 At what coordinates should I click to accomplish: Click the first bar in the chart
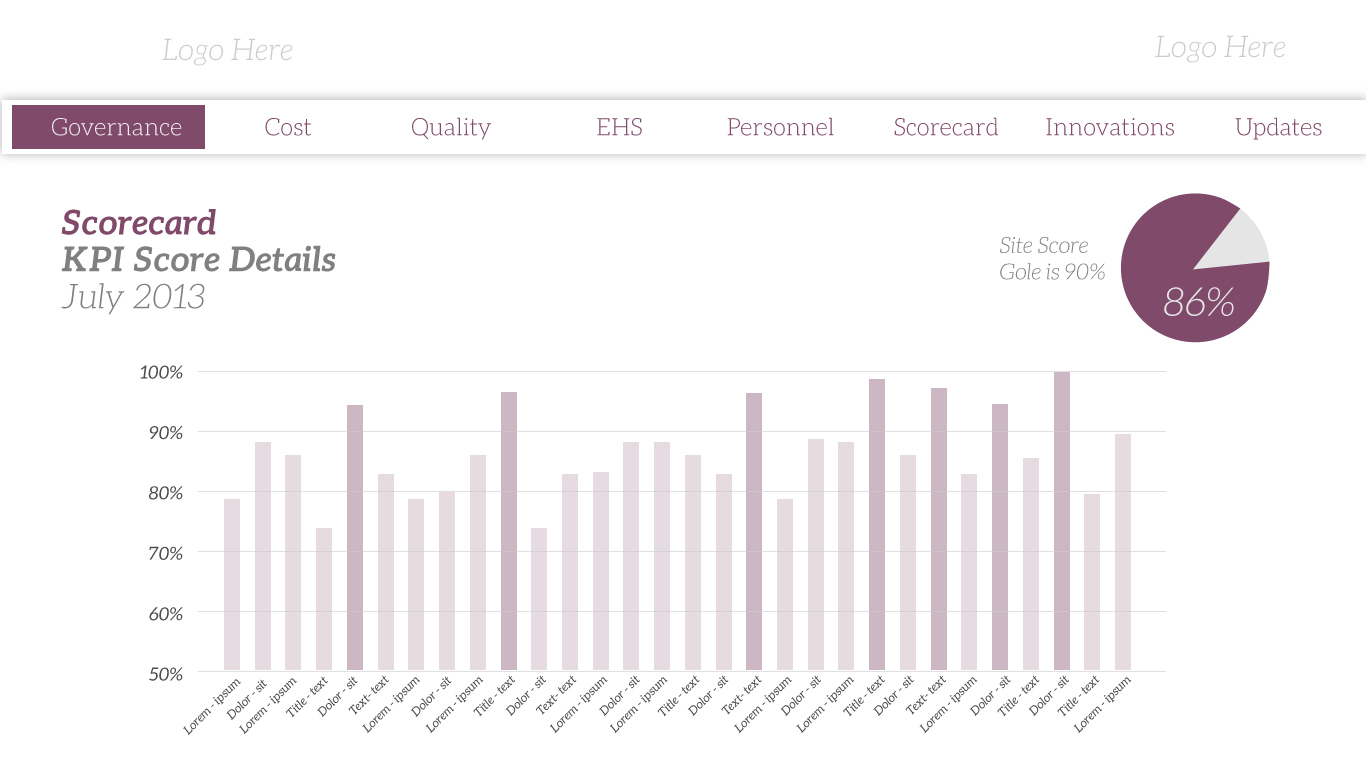click(x=232, y=585)
